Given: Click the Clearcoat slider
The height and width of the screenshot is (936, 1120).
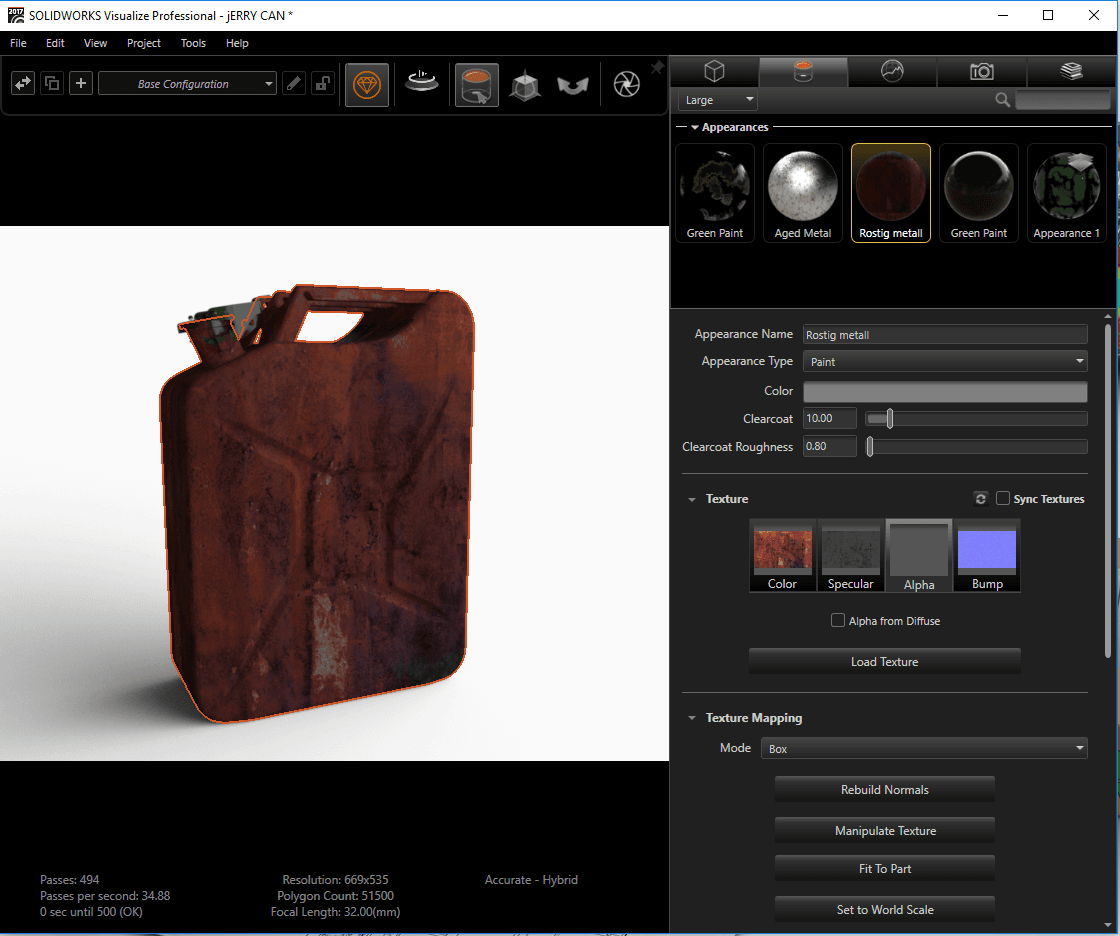Looking at the screenshot, I should pyautogui.click(x=976, y=419).
